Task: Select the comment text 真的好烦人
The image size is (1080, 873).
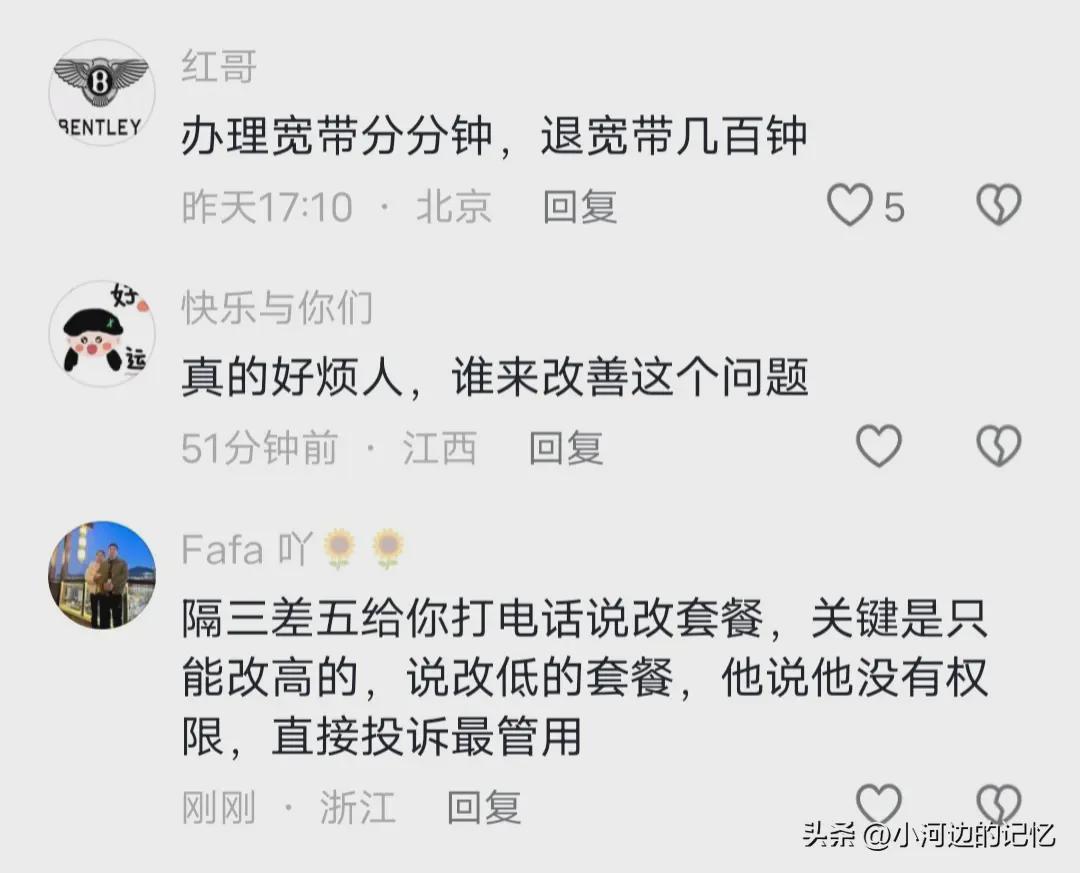Action: [292, 377]
